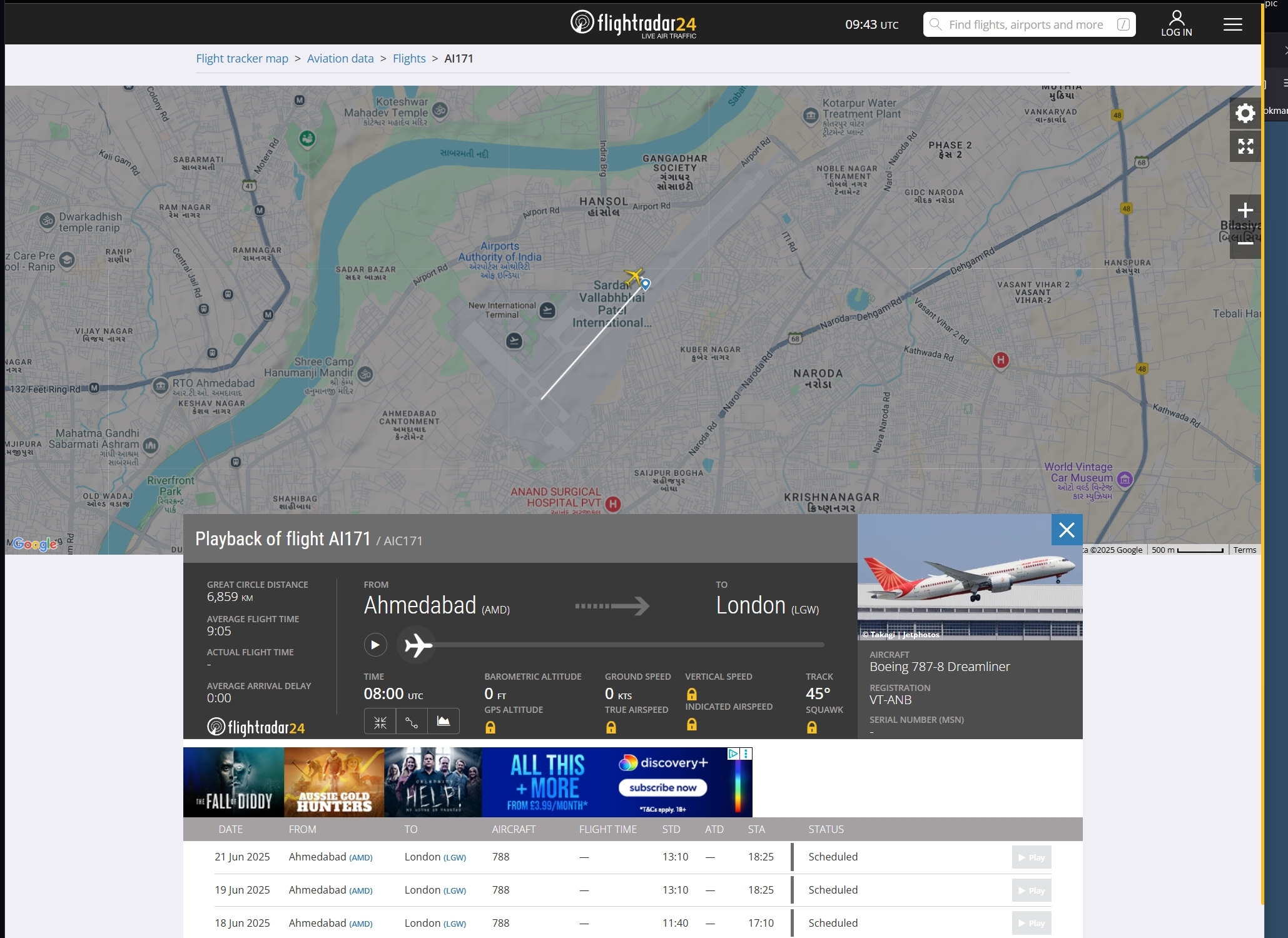Click the World Vintage Car Museum marker
Screen dimensions: 1288x938
click(x=1125, y=480)
